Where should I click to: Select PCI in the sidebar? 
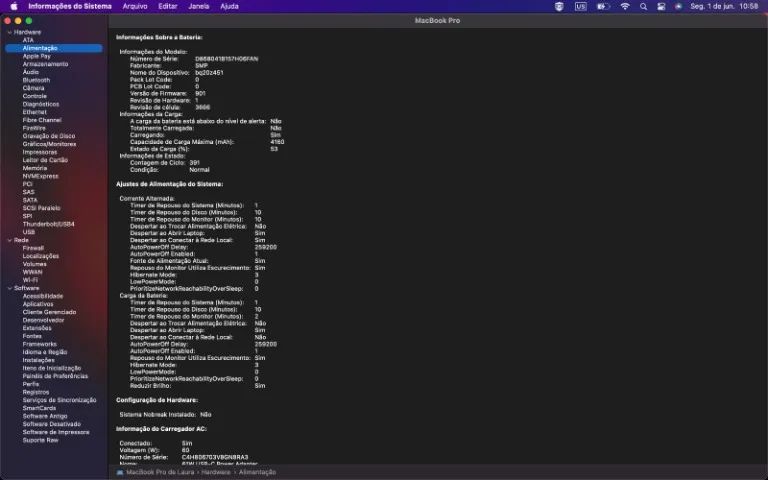click(27, 184)
